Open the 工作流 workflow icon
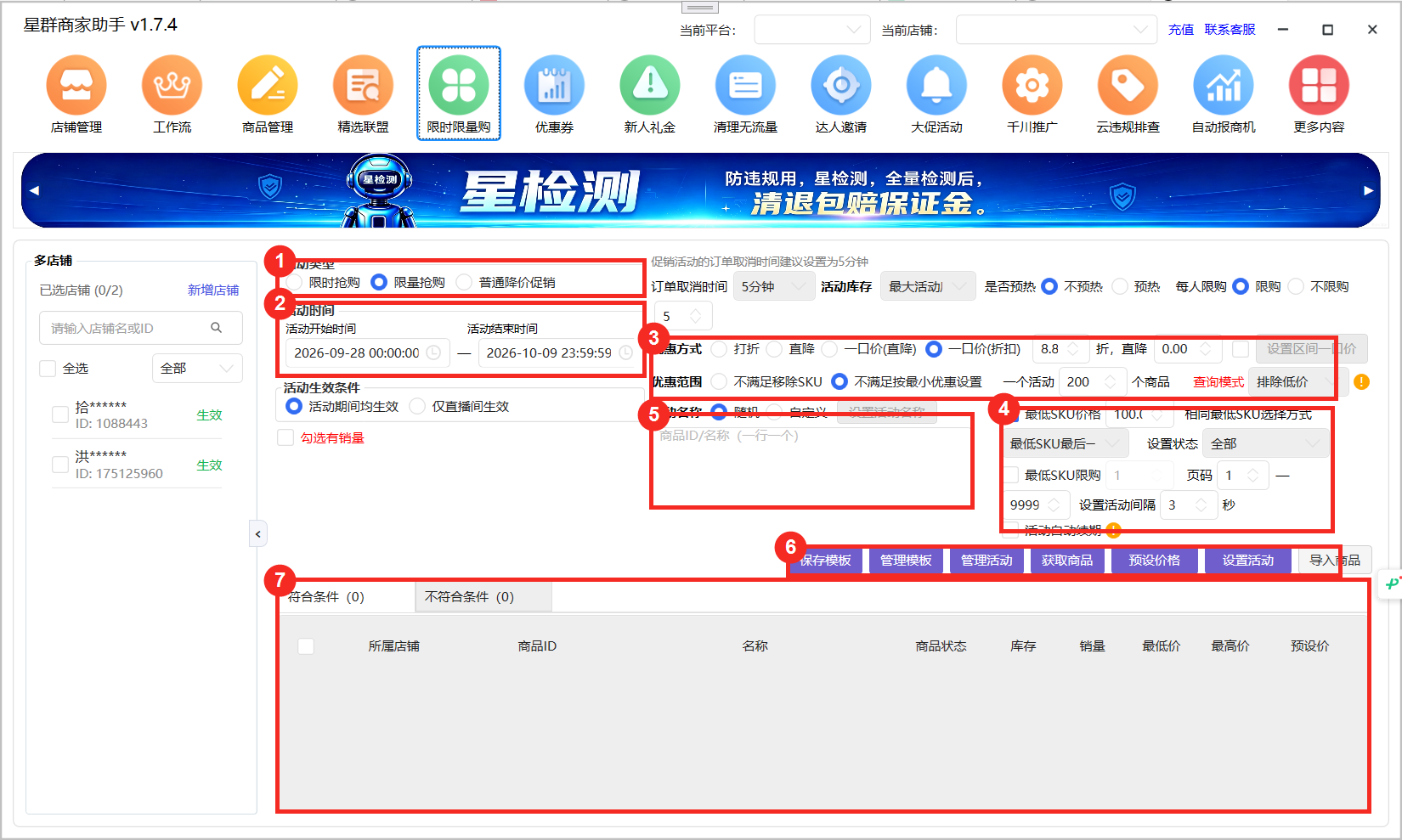The image size is (1402, 840). (x=172, y=85)
